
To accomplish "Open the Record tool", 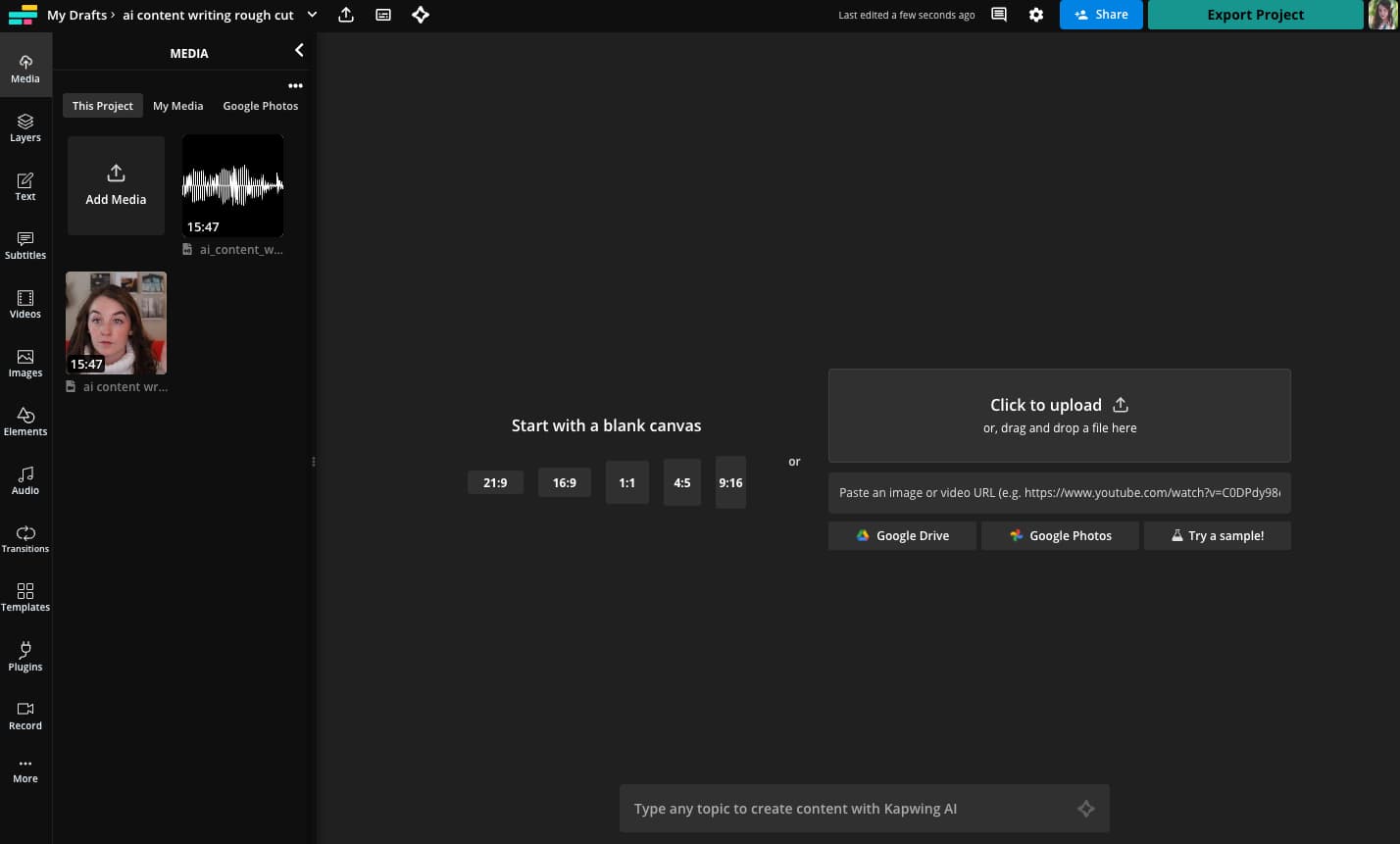I will (x=25, y=715).
